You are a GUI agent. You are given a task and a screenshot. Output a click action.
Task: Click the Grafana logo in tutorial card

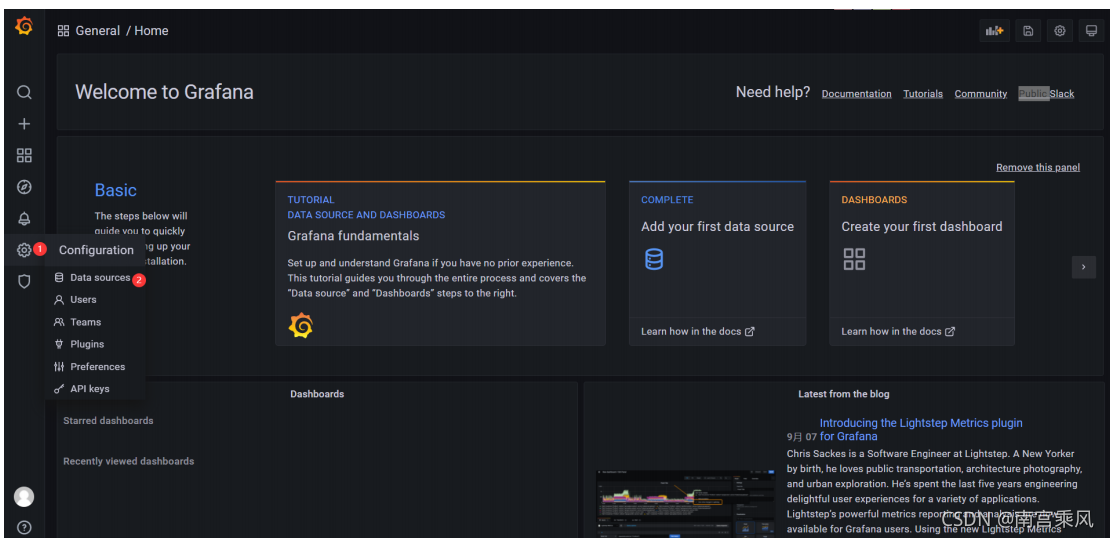click(x=301, y=326)
